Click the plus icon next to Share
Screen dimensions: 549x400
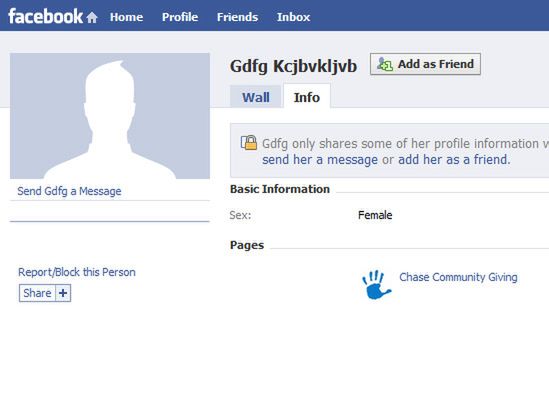(63, 293)
